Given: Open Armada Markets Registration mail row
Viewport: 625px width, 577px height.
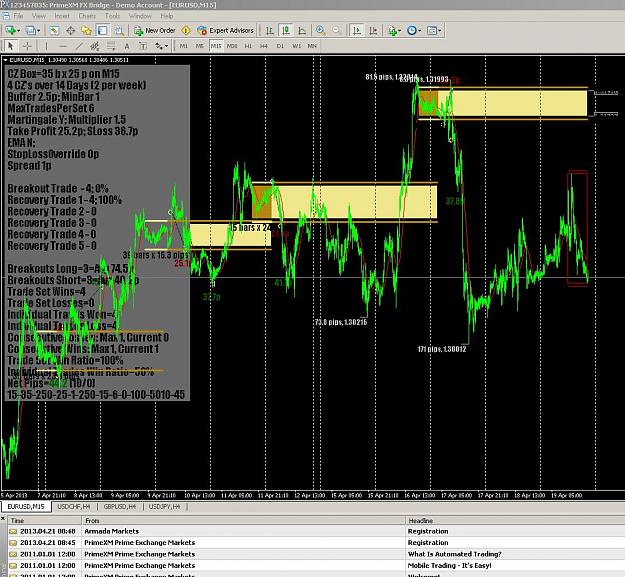Looking at the screenshot, I should (x=316, y=531).
